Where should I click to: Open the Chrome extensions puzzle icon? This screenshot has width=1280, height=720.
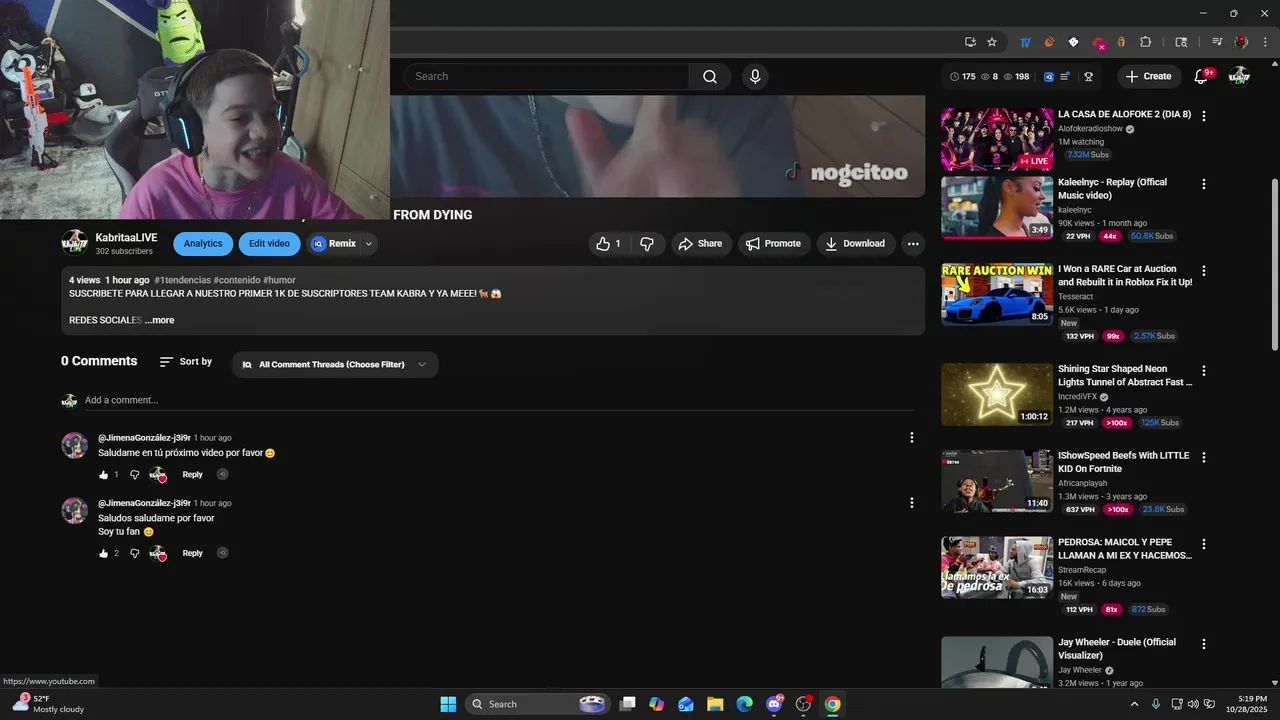1146,42
